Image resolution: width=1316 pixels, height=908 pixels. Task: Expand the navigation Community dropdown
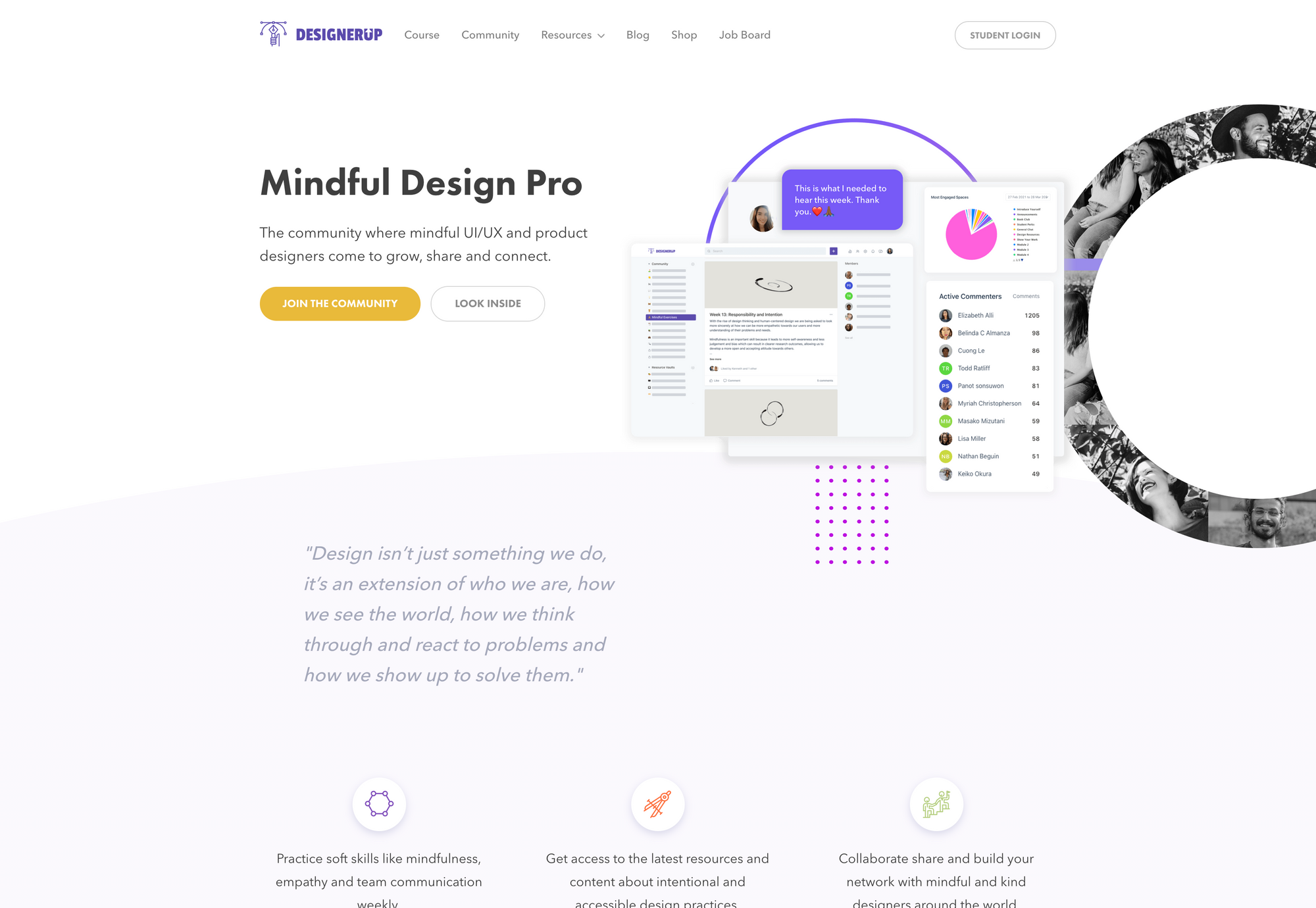point(490,35)
